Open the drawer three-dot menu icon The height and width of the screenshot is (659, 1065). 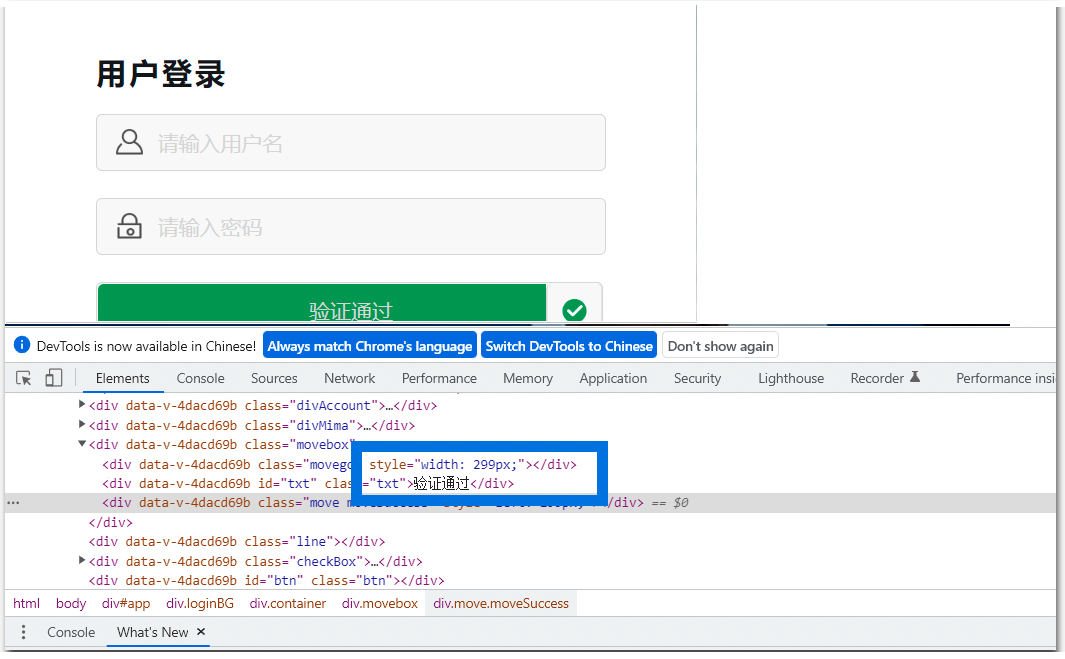[23, 632]
